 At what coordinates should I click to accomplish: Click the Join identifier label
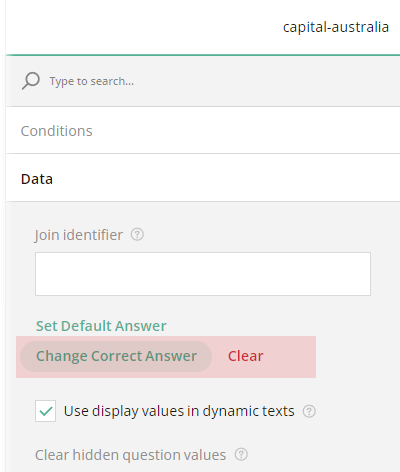point(79,235)
